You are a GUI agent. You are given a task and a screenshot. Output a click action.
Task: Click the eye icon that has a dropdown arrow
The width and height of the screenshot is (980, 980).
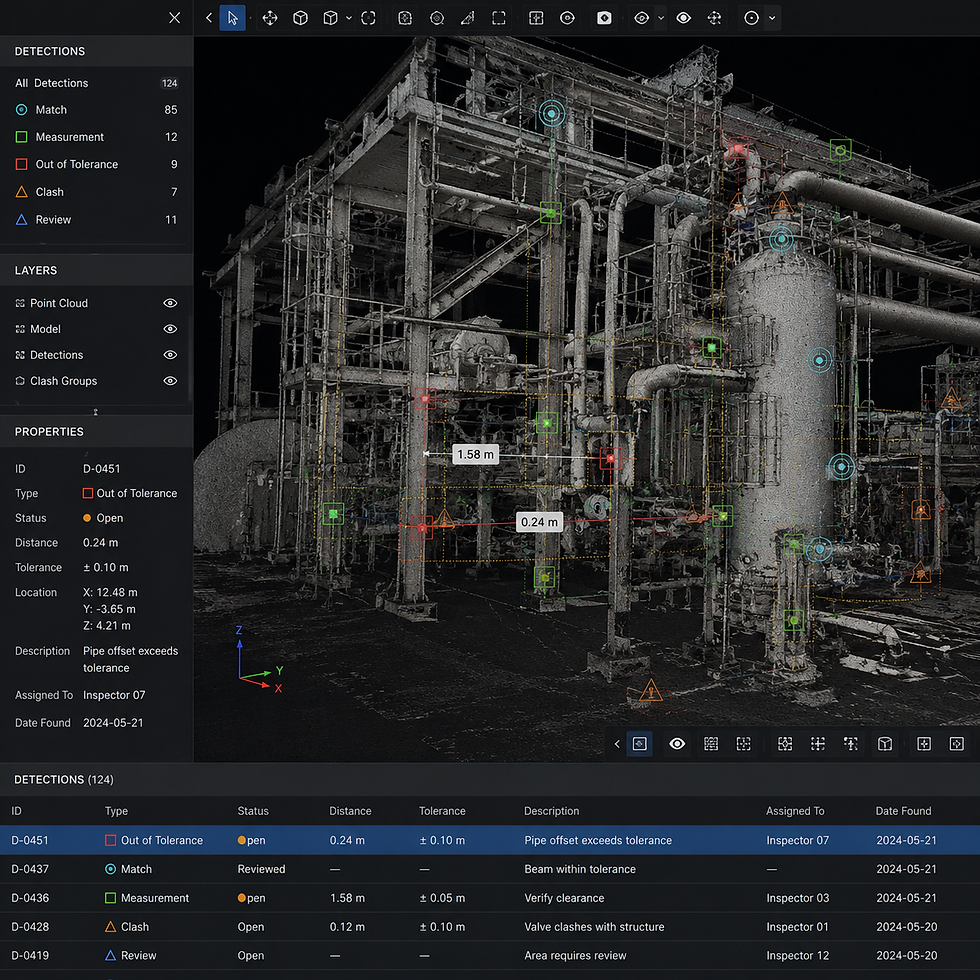pyautogui.click(x=642, y=18)
